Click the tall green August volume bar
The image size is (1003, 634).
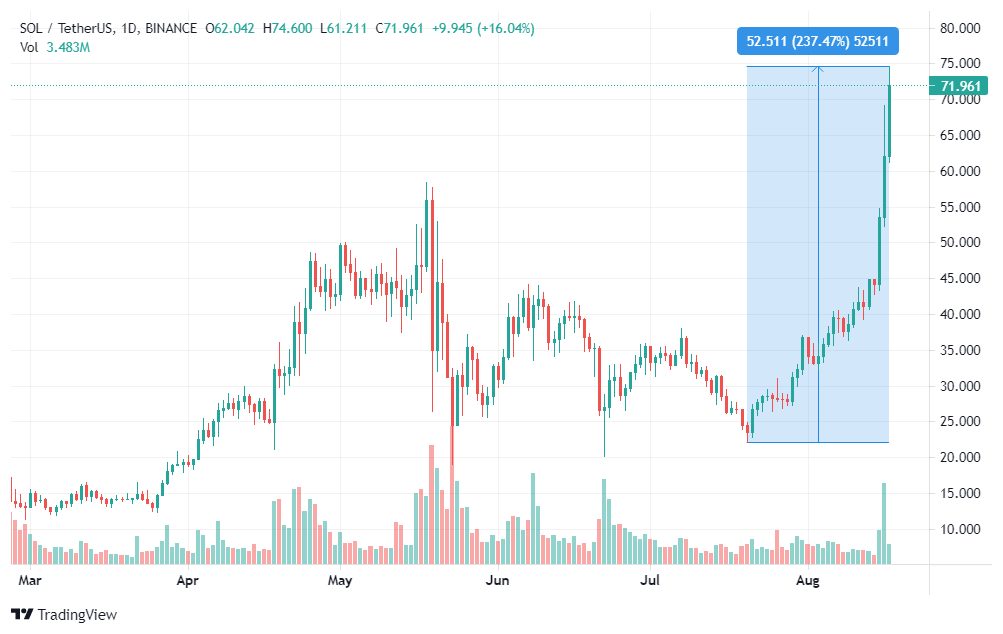tap(884, 523)
